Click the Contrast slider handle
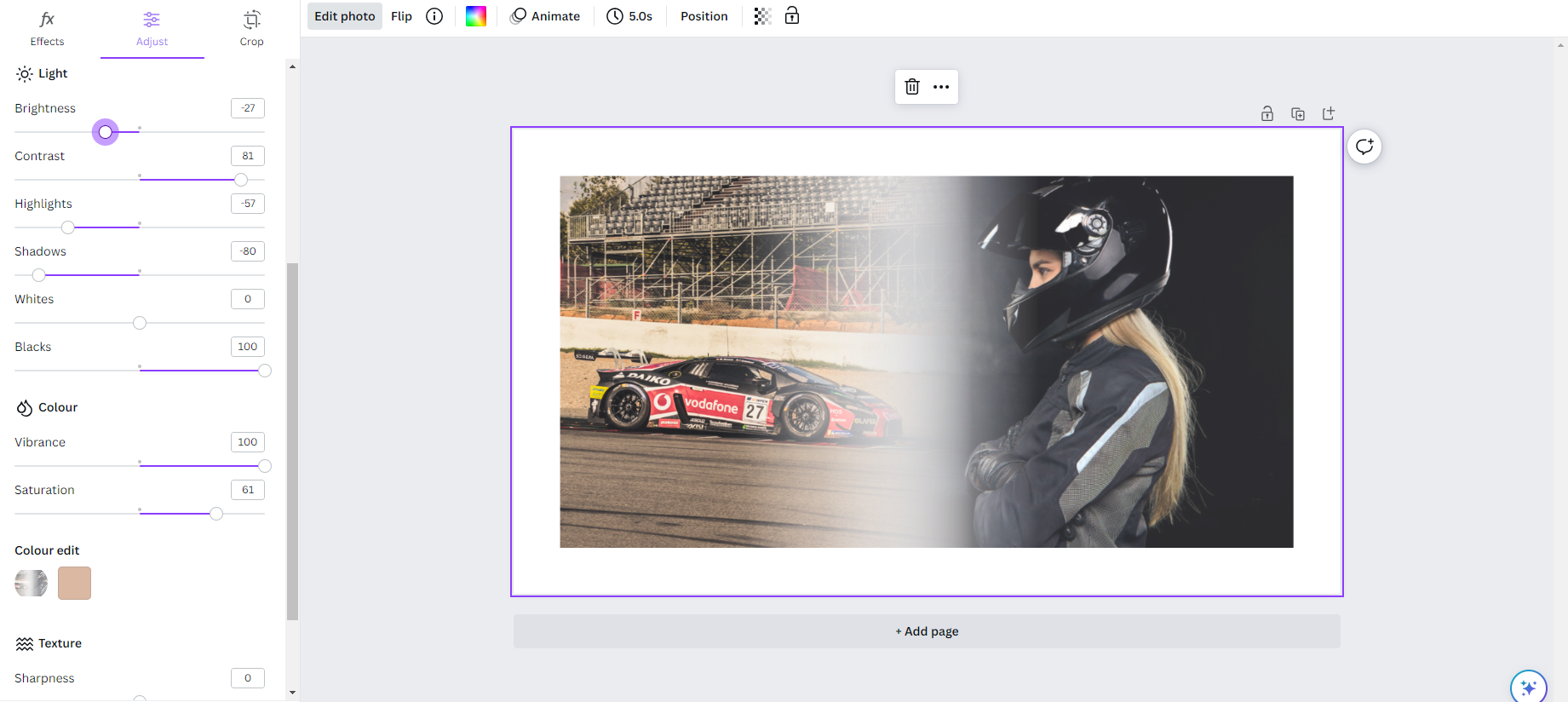 [241, 180]
